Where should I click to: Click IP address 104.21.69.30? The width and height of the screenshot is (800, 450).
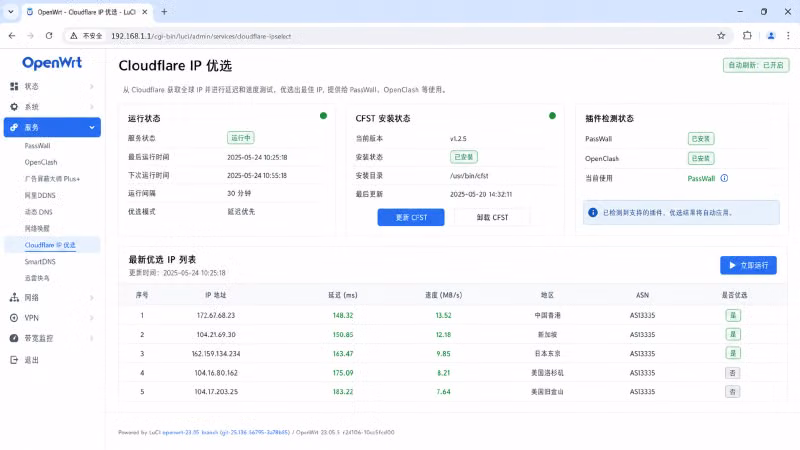tap(216, 335)
